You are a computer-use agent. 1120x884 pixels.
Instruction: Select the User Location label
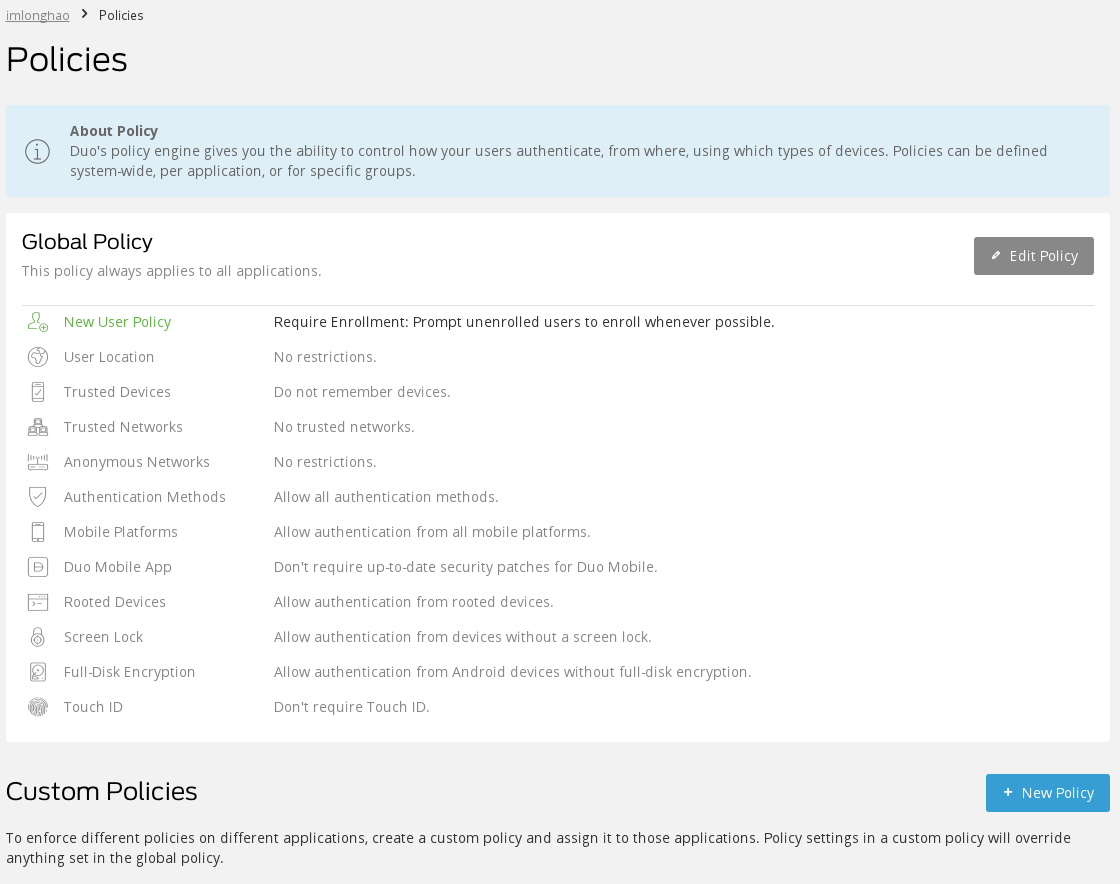click(109, 357)
